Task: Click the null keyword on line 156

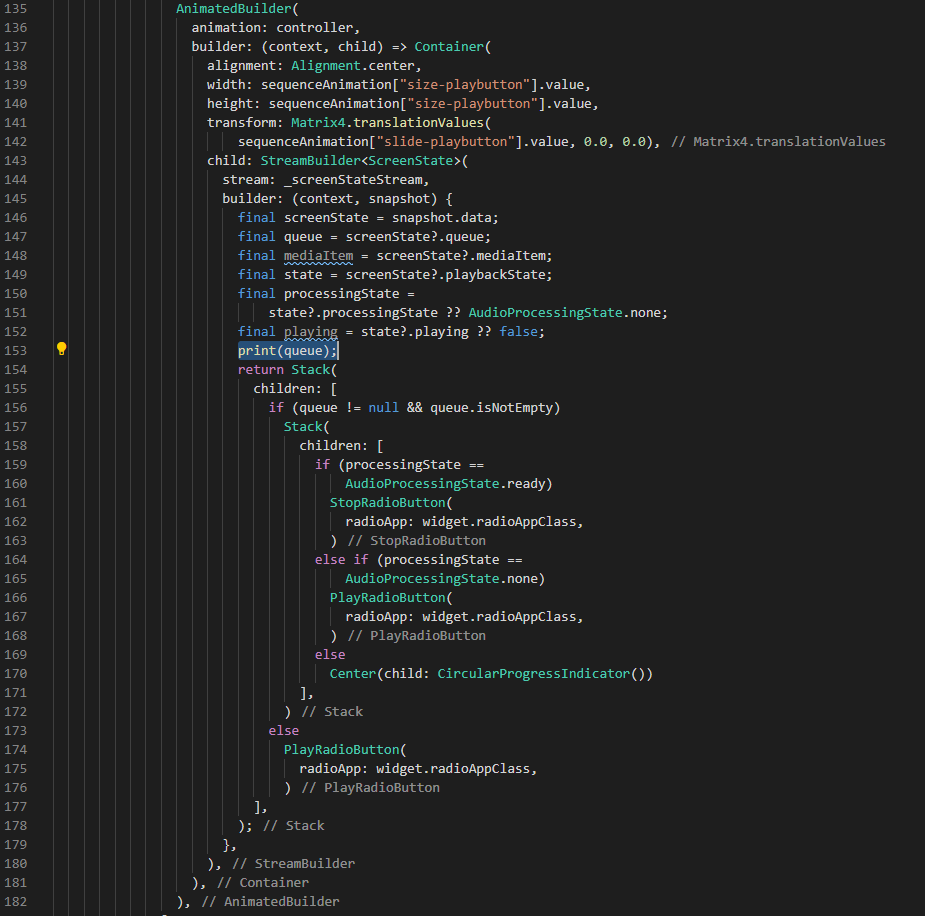Action: point(383,408)
